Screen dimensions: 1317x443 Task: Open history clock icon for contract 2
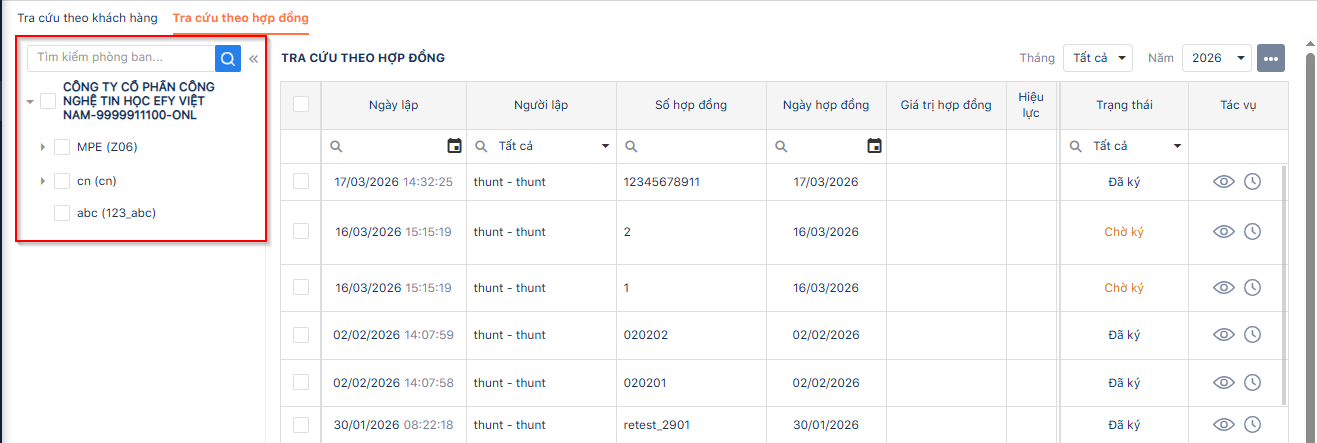tap(1253, 232)
